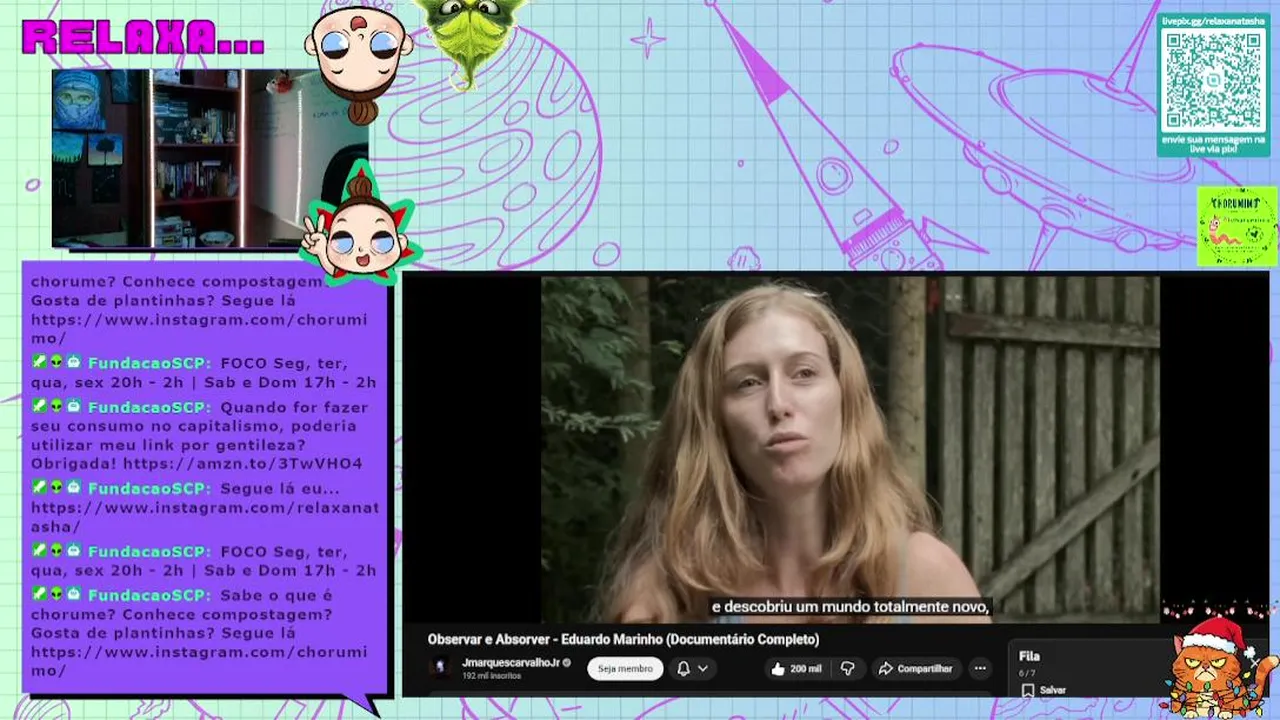The width and height of the screenshot is (1280, 720).
Task: Click the Salvar bookmark in the Fila panel
Action: tap(1044, 690)
